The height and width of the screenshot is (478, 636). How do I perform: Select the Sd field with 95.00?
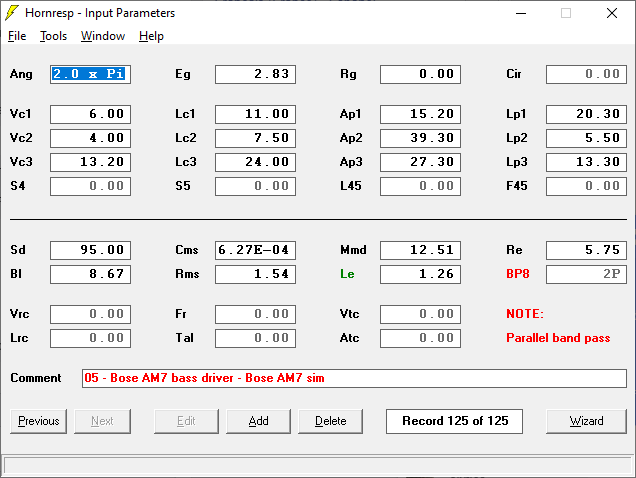pyautogui.click(x=90, y=250)
